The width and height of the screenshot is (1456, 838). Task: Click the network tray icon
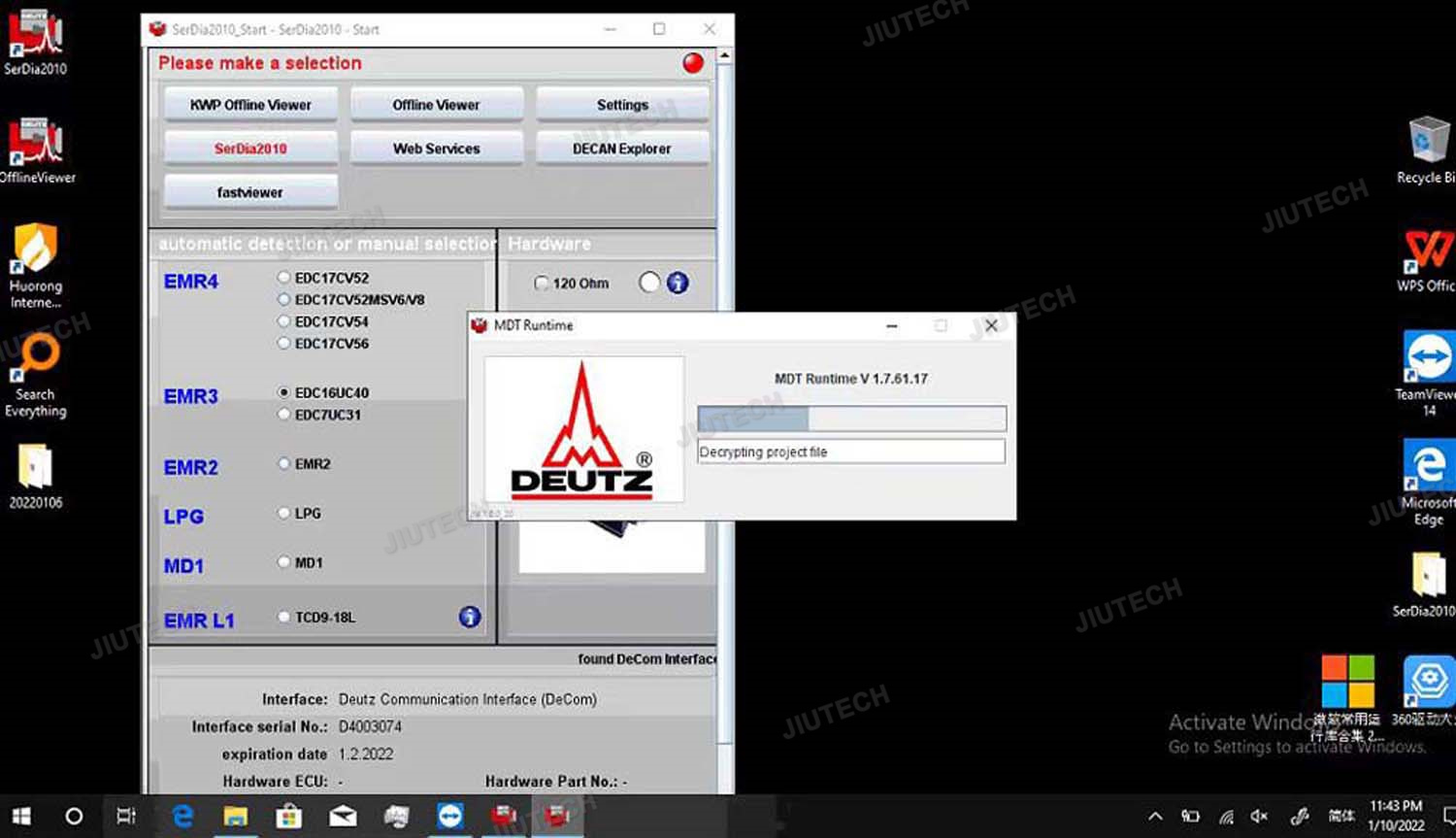(1227, 817)
